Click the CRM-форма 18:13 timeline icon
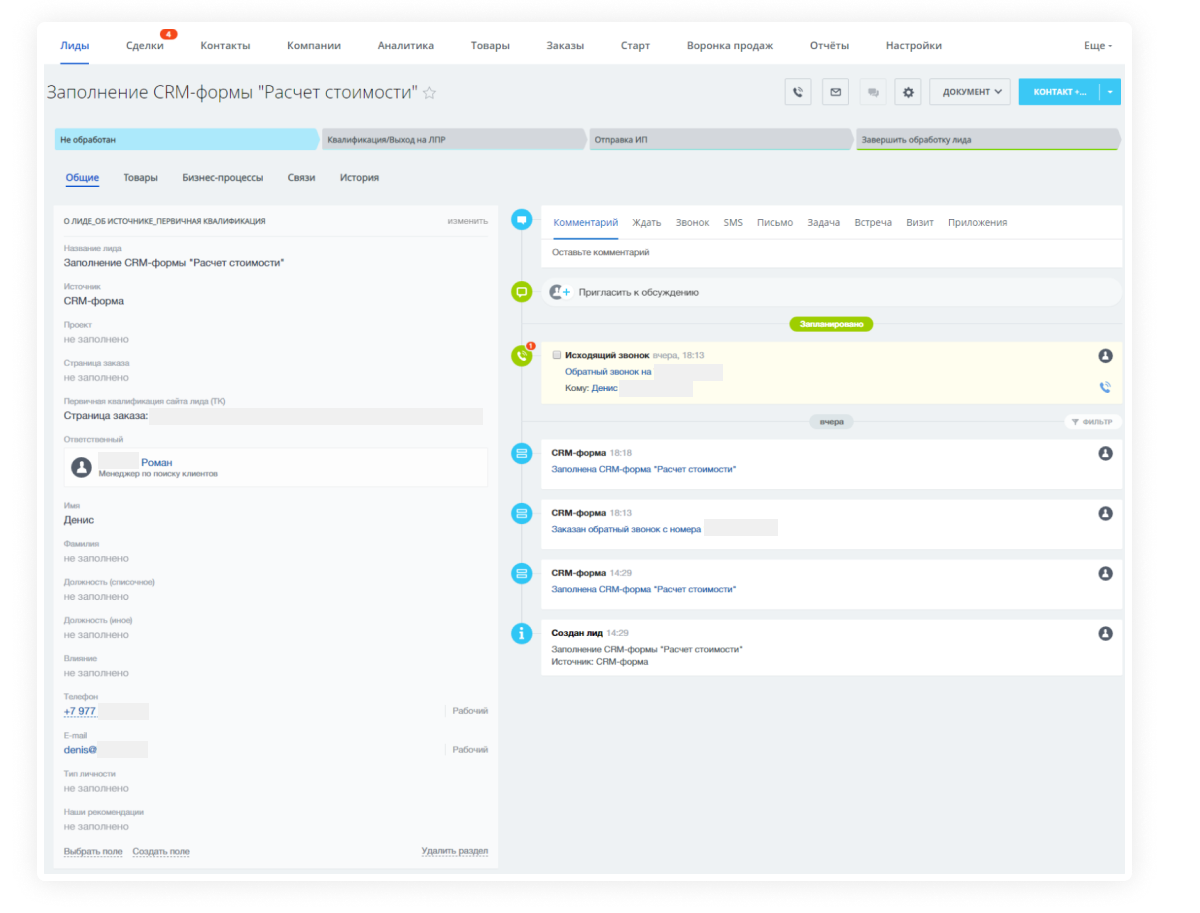The image size is (1200, 913). click(521, 513)
